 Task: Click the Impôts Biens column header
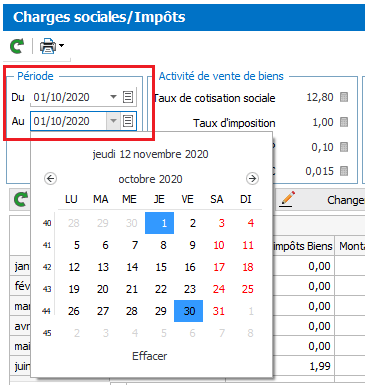pos(303,246)
